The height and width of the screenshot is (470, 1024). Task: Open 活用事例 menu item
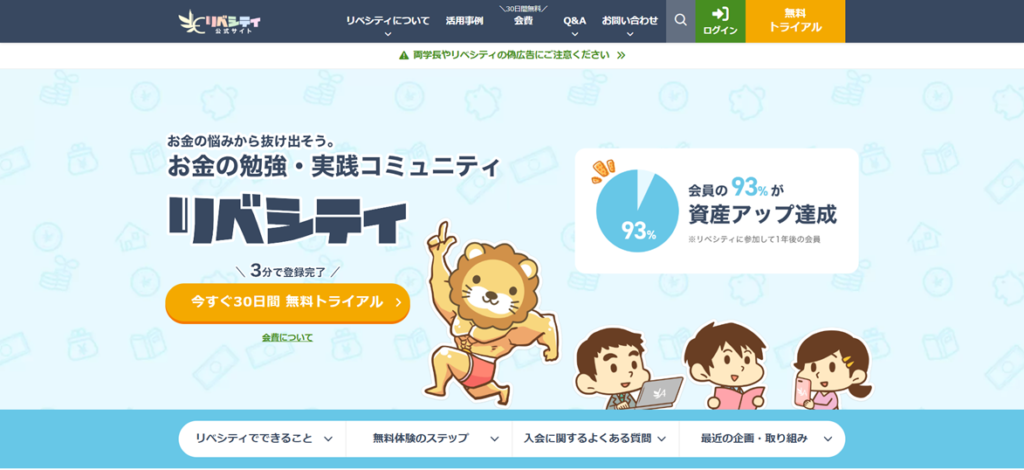click(464, 21)
